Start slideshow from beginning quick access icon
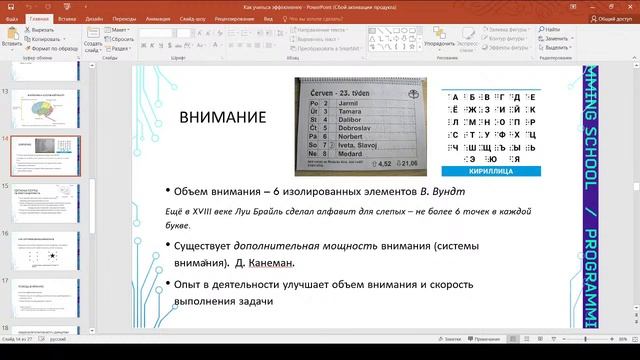 pyautogui.click(x=67, y=7)
